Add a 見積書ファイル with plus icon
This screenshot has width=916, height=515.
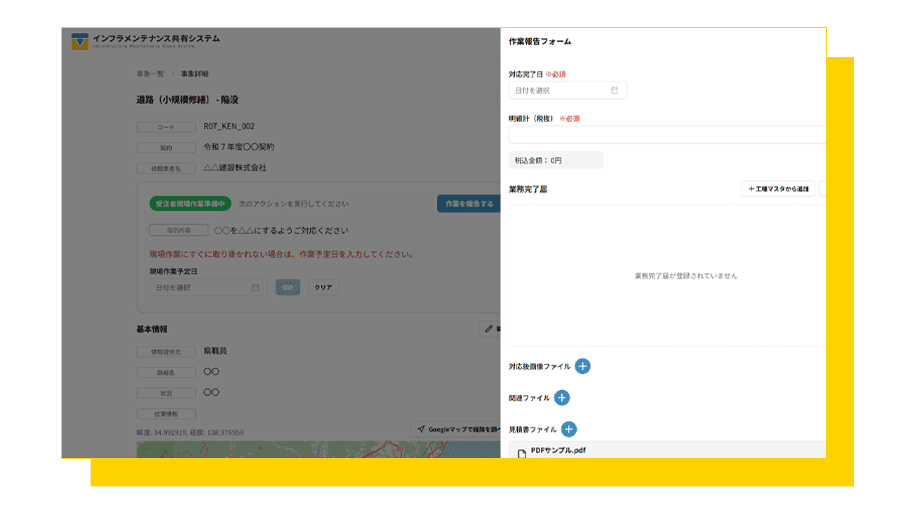coord(569,429)
